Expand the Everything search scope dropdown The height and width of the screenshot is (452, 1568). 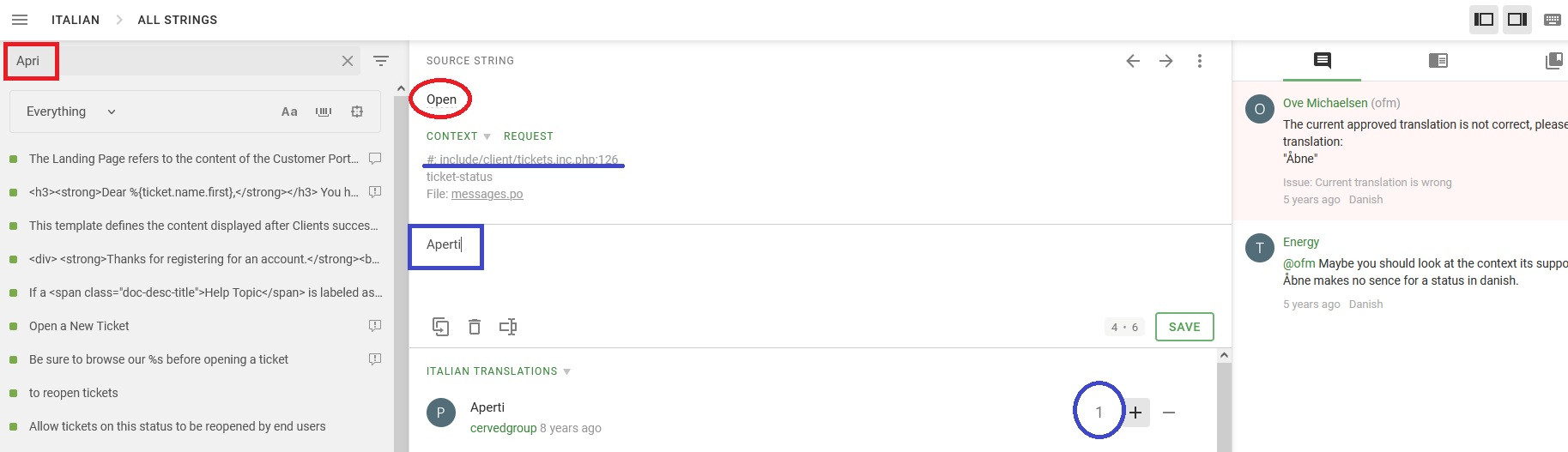pyautogui.click(x=71, y=111)
